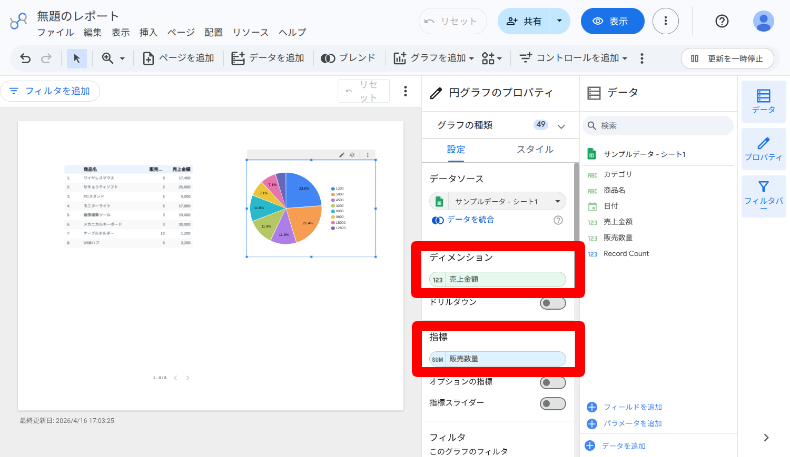Collapse side panel with bottom chevron
This screenshot has height=457, width=790.
[x=766, y=437]
